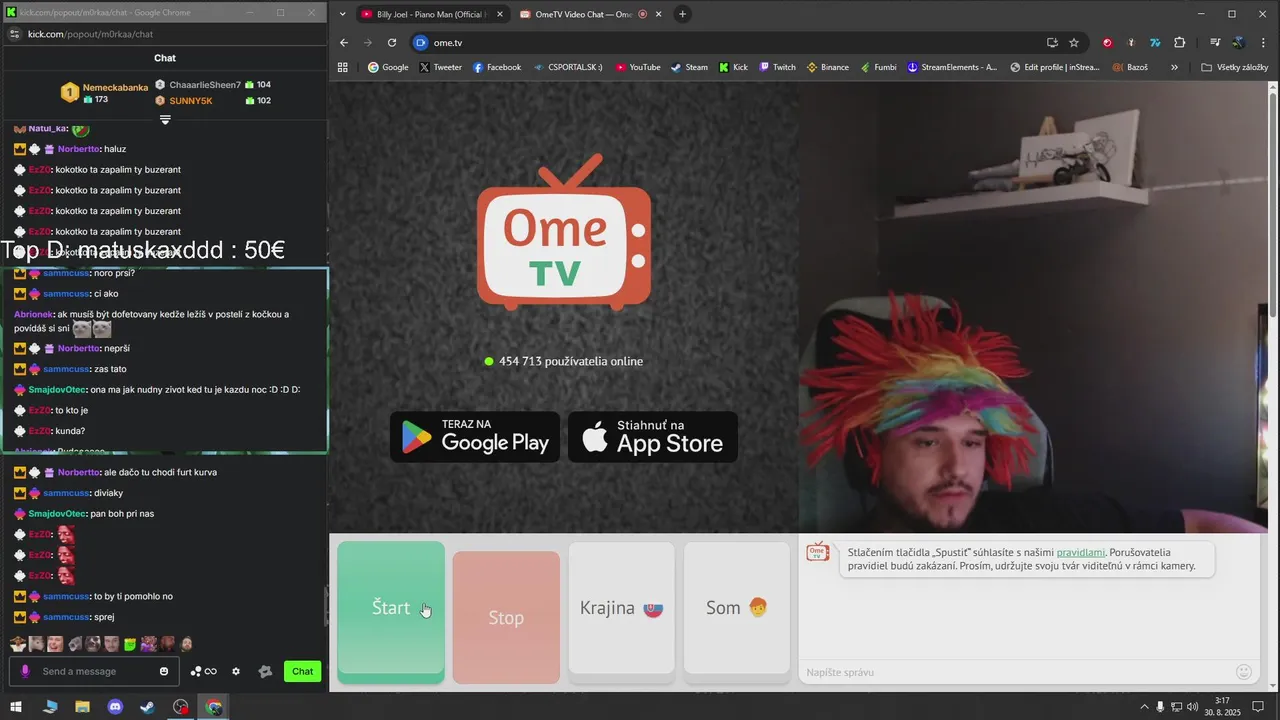Click the 7TV extension icon
1280x720 pixels.
point(1155,43)
